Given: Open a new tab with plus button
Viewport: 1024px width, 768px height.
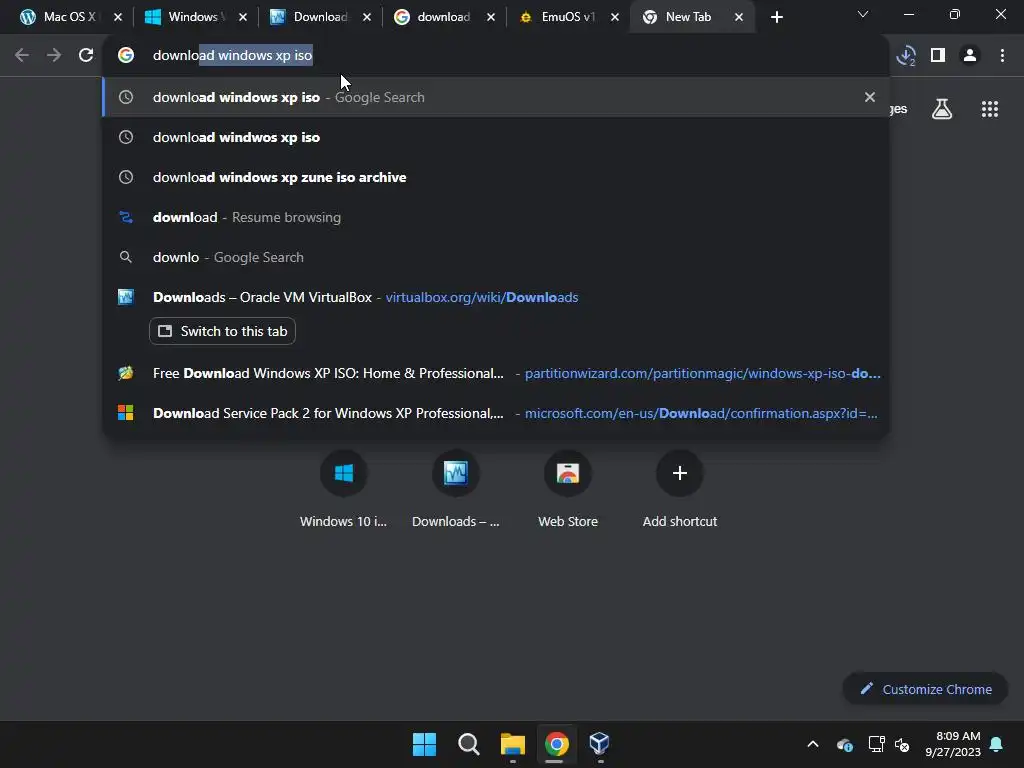Looking at the screenshot, I should (x=776, y=18).
